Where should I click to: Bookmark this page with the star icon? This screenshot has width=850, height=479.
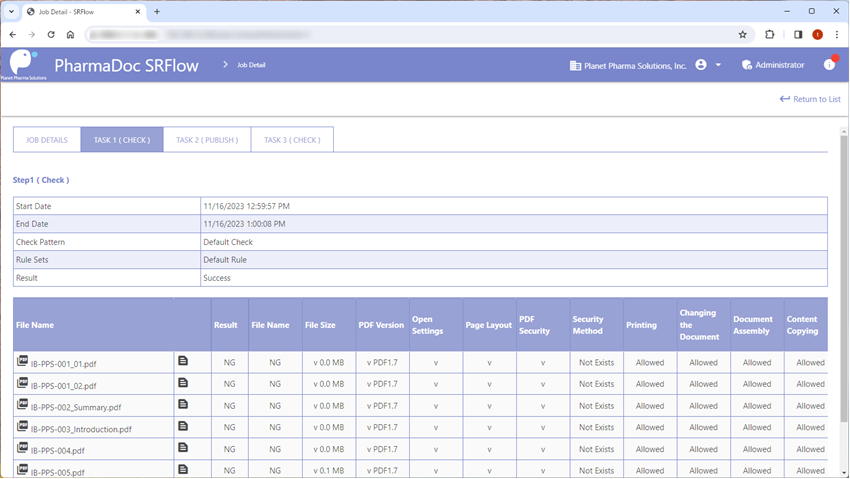(x=743, y=35)
